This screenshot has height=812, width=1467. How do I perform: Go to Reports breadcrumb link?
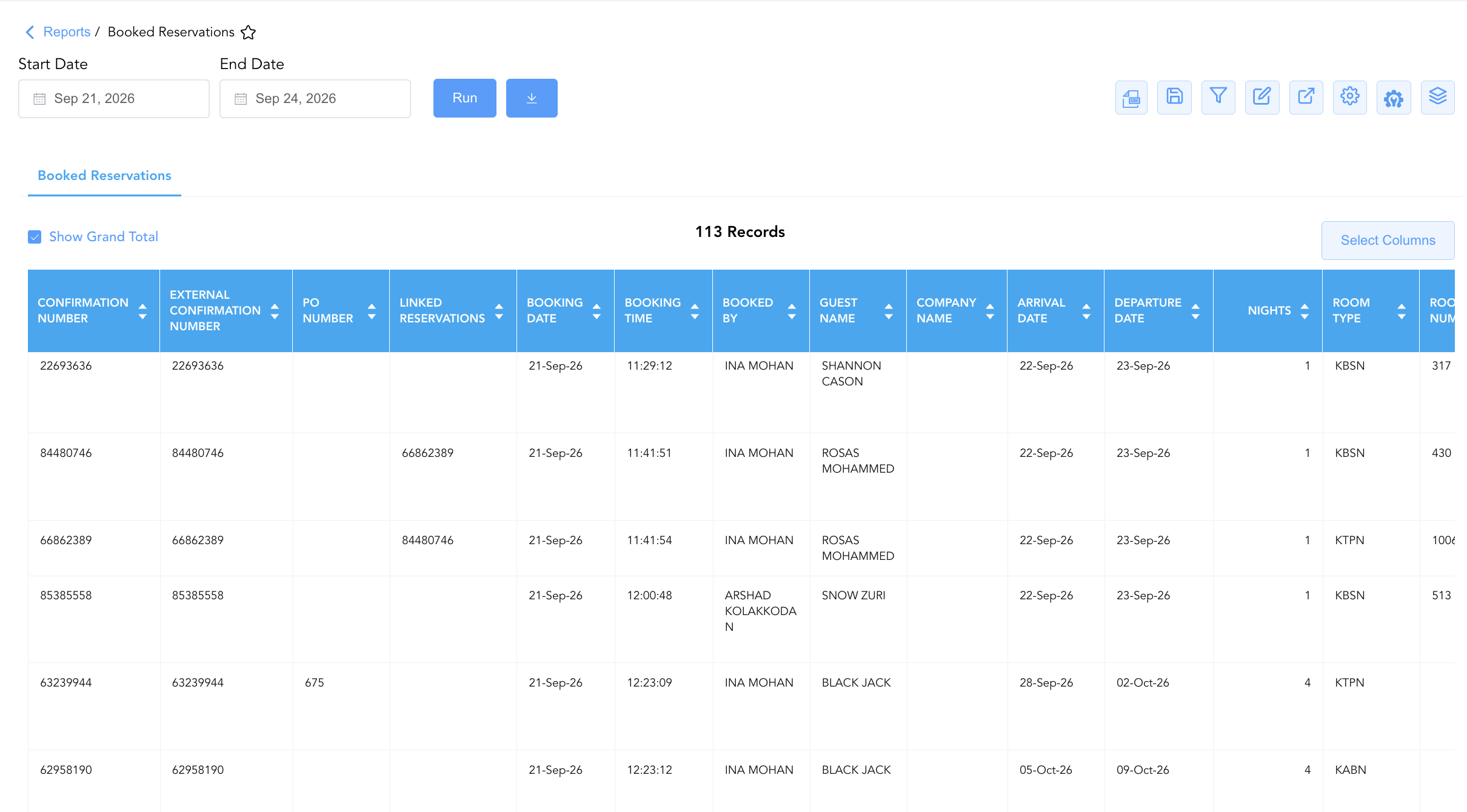tap(67, 32)
